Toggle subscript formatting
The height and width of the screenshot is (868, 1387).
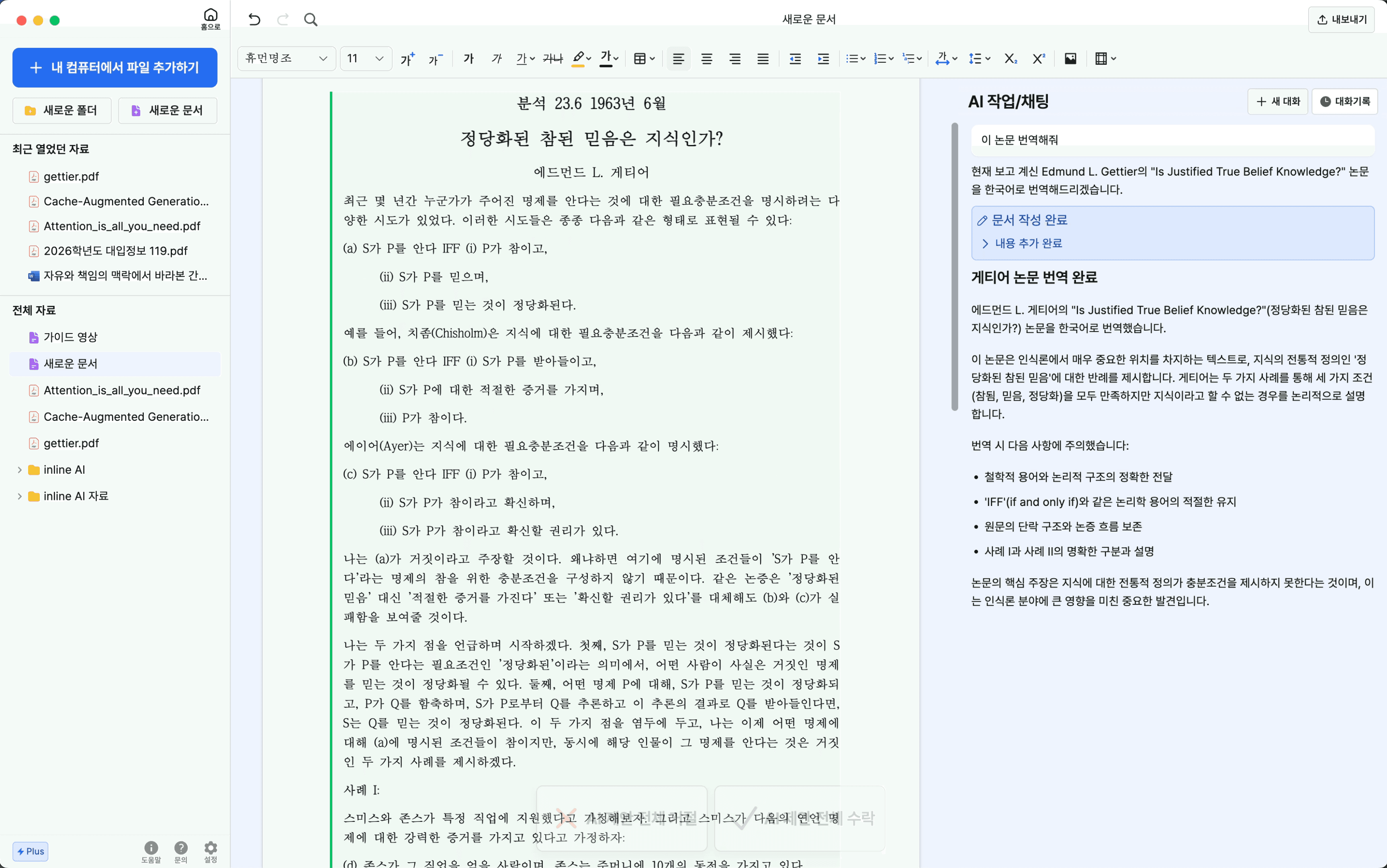coord(1011,59)
